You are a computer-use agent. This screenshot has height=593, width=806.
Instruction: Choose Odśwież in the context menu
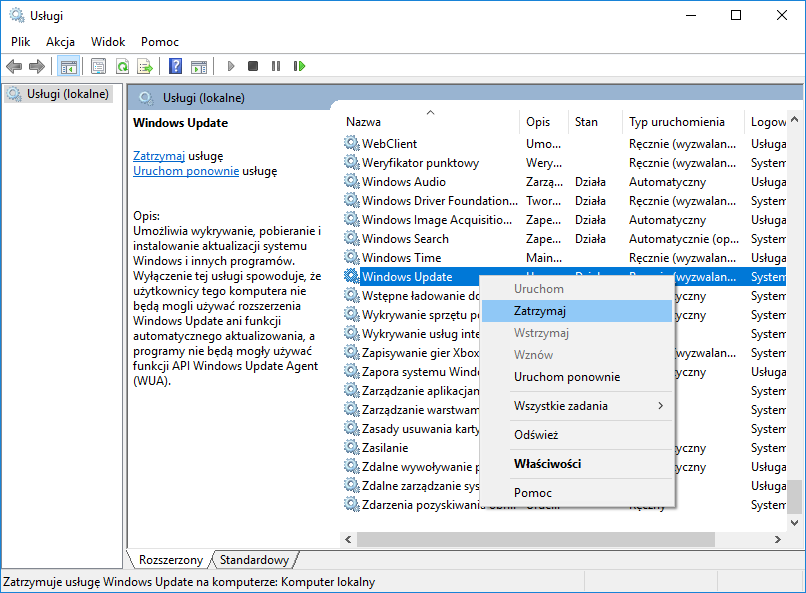pyautogui.click(x=577, y=435)
